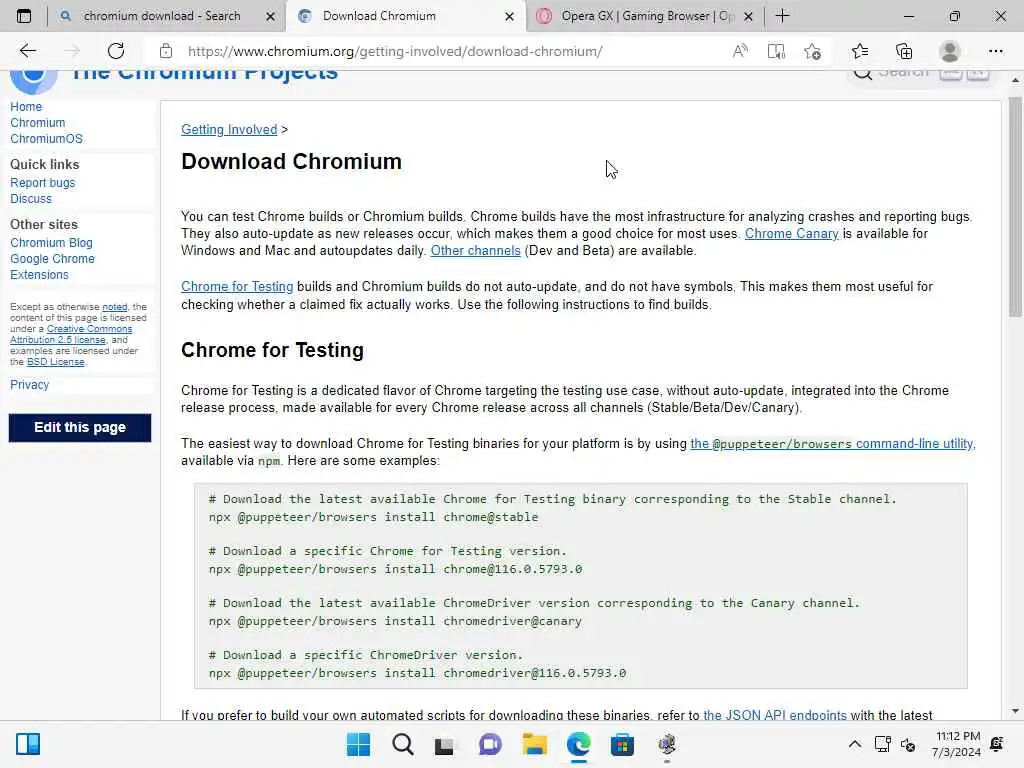This screenshot has height=768, width=1024.
Task: Close the Download Chromium tab
Action: click(509, 16)
